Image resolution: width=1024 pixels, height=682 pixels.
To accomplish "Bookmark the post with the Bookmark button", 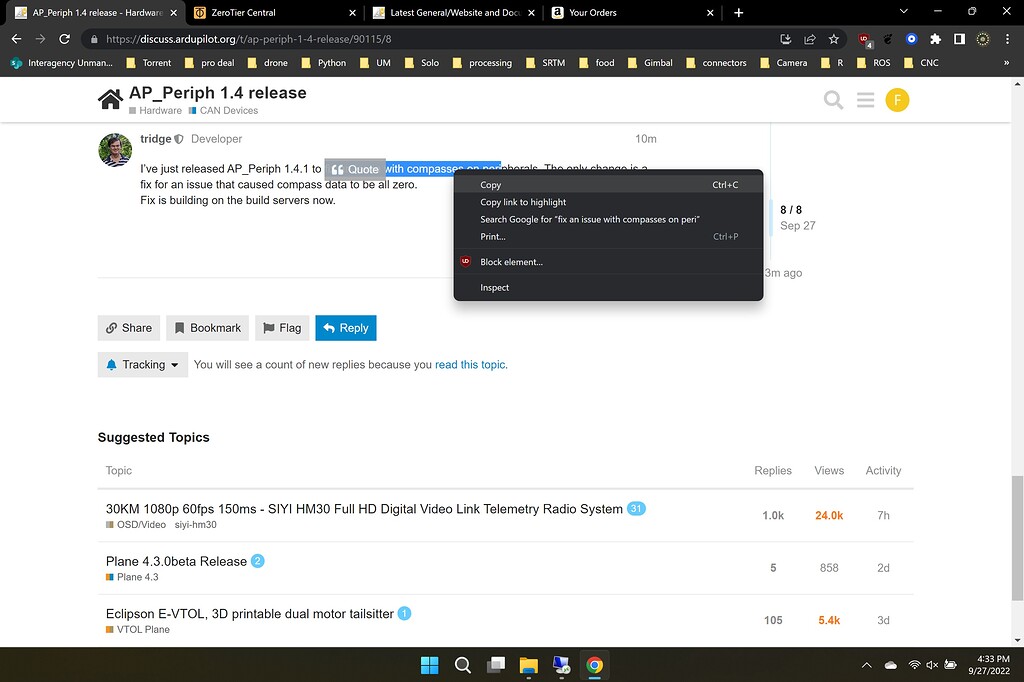I will click(207, 327).
